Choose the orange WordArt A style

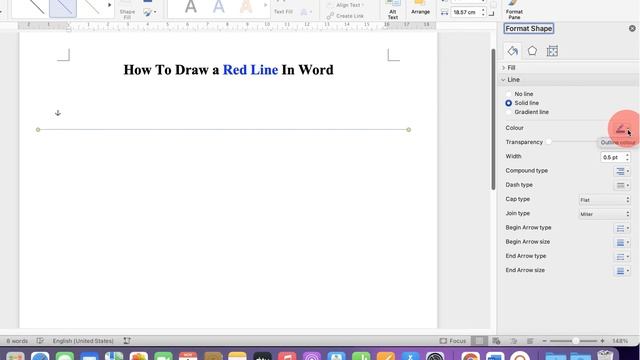(246, 7)
